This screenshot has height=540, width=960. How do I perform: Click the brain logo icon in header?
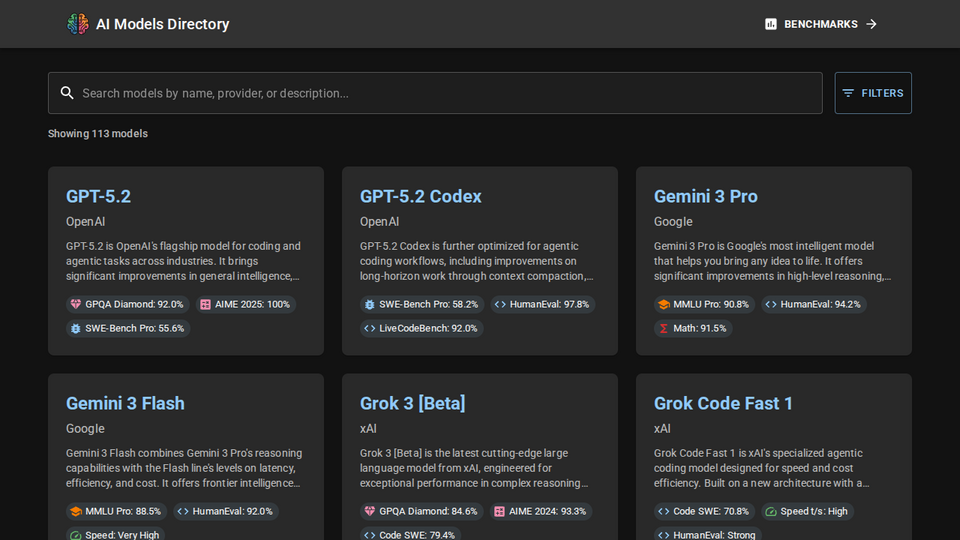[x=78, y=24]
